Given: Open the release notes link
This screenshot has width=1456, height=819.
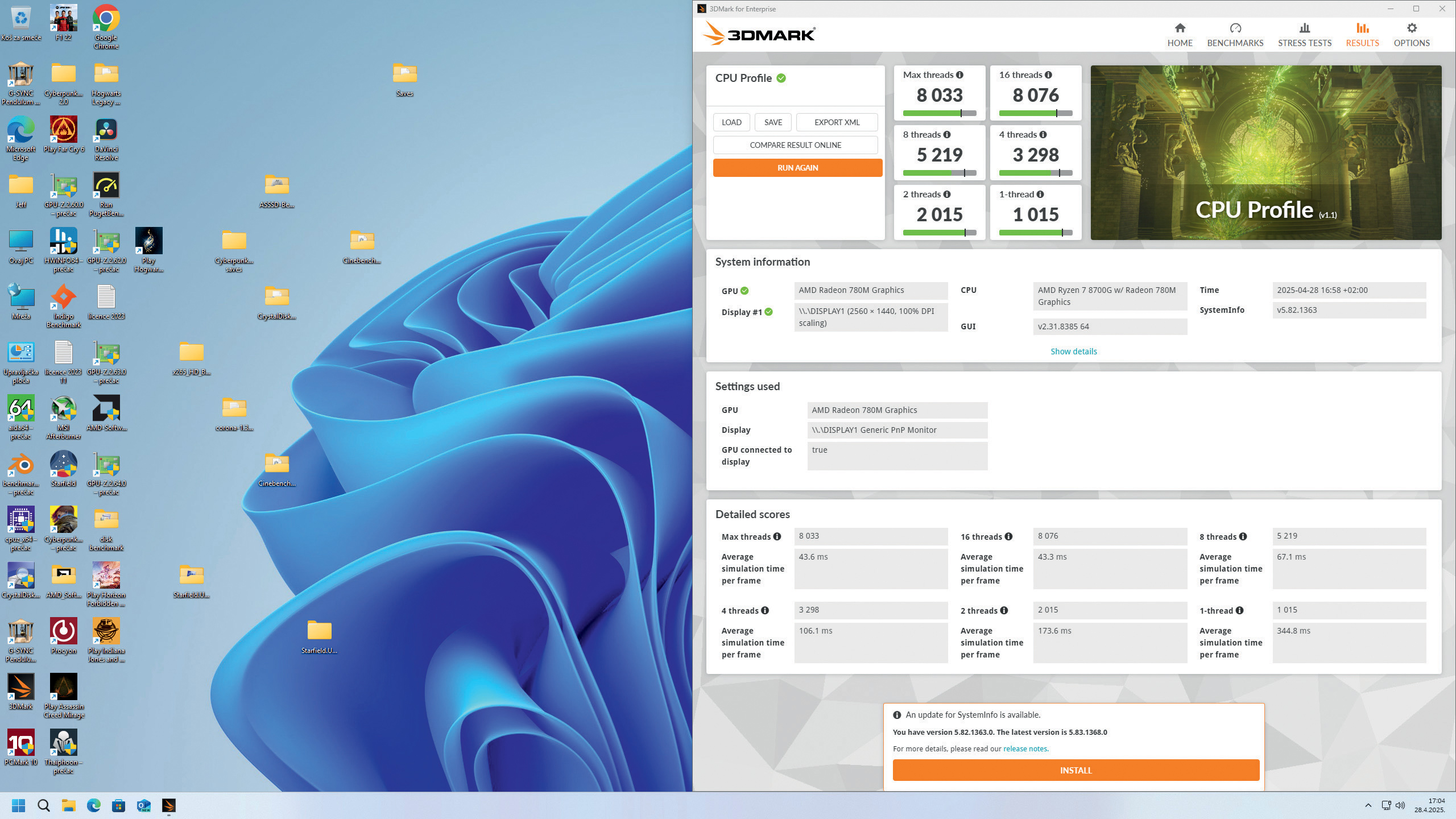Looking at the screenshot, I should tap(1025, 748).
